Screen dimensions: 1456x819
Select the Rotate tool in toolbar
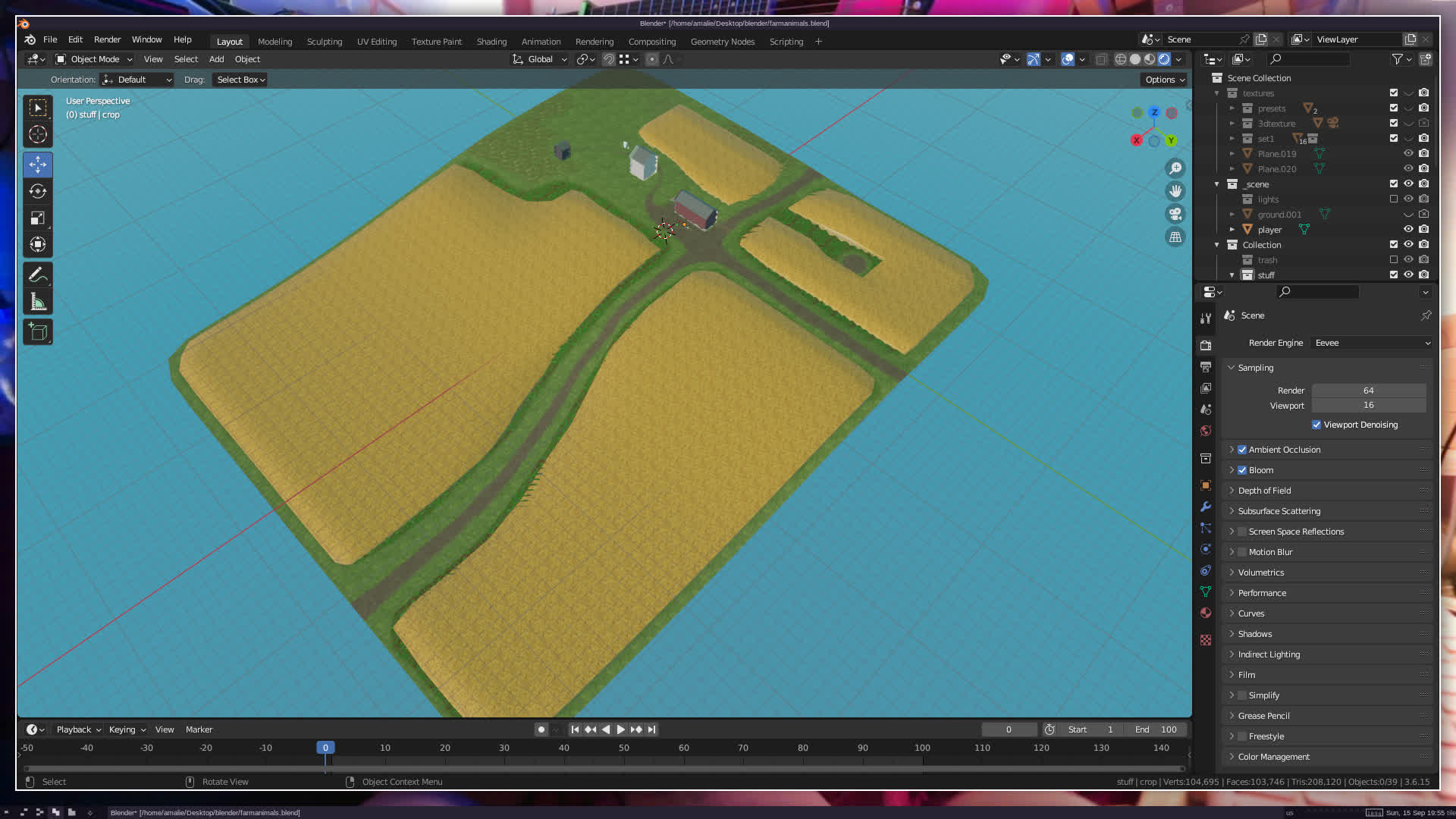(x=38, y=191)
